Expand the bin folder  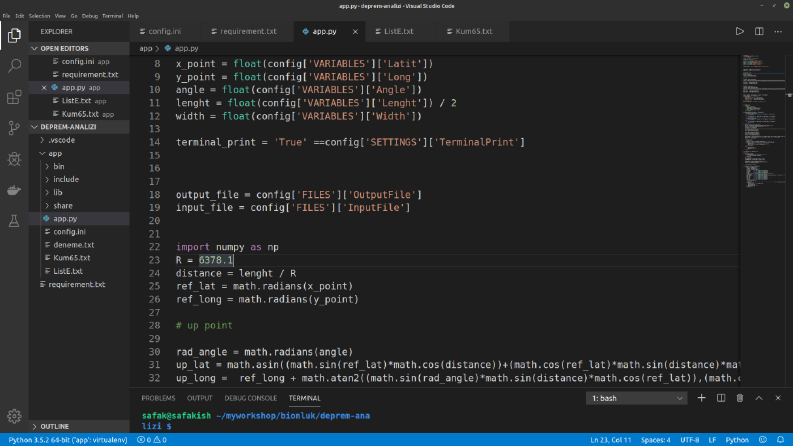79,166
